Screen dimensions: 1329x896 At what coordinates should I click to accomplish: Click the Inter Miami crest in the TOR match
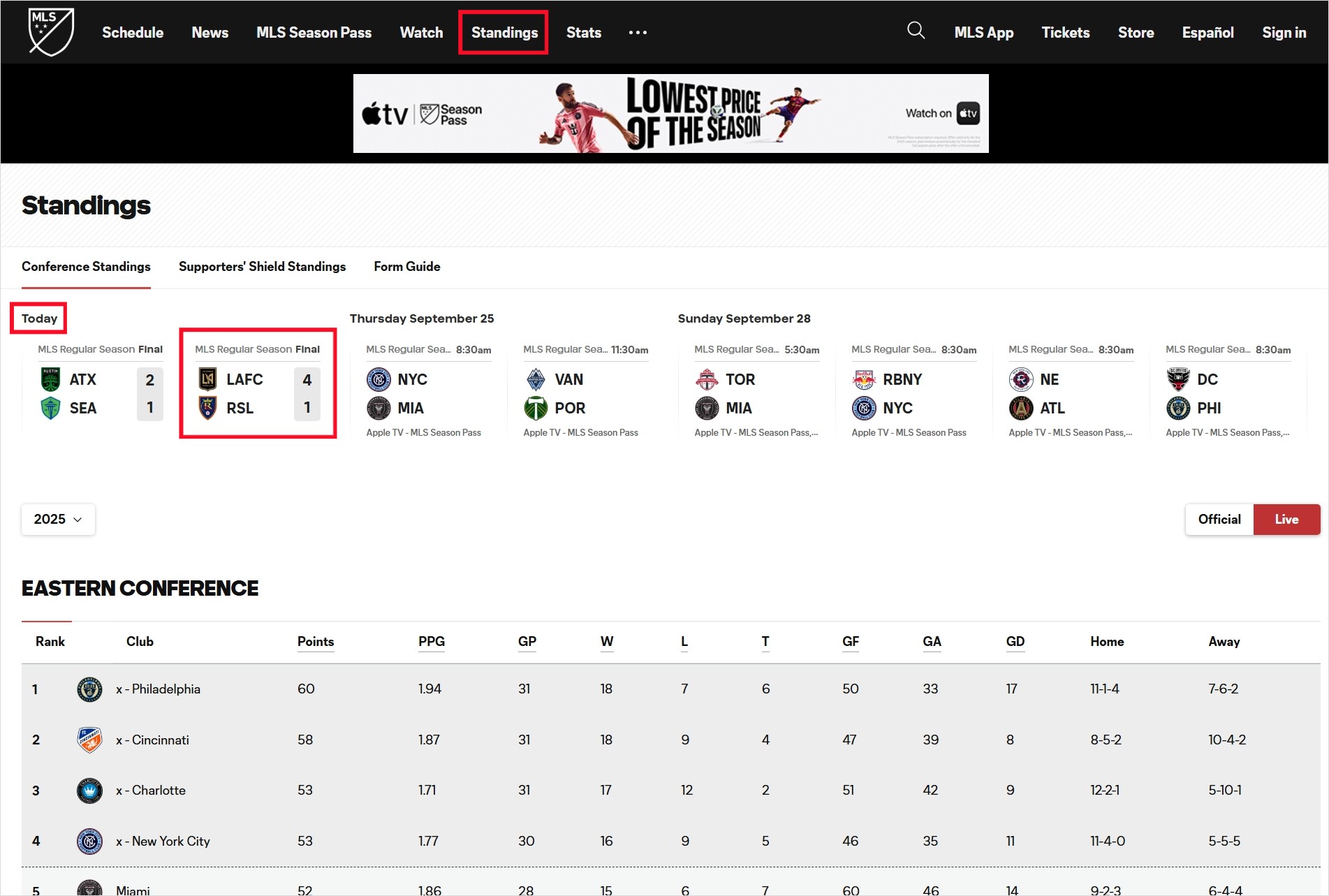point(707,408)
